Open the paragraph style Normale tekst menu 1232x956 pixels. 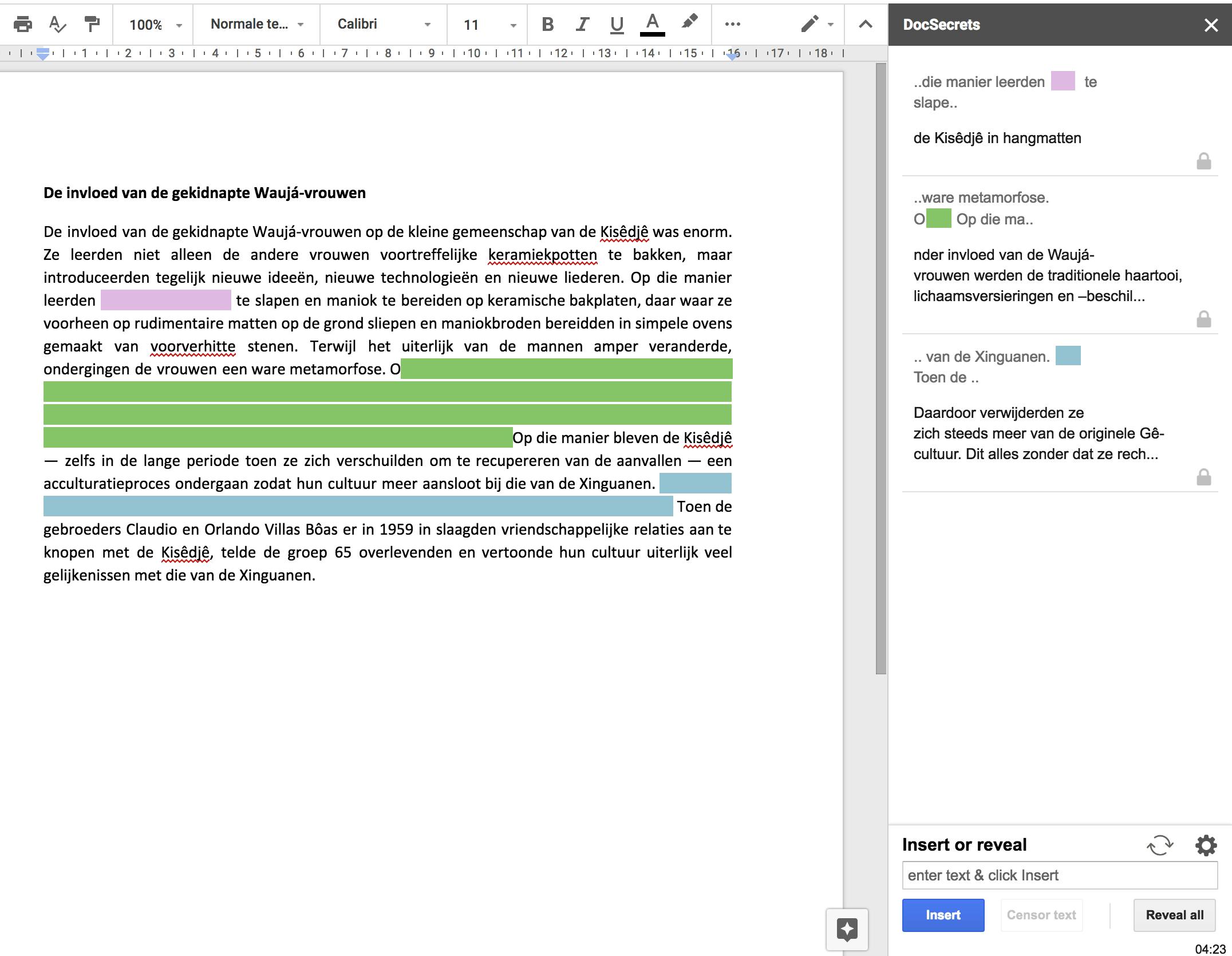[256, 25]
